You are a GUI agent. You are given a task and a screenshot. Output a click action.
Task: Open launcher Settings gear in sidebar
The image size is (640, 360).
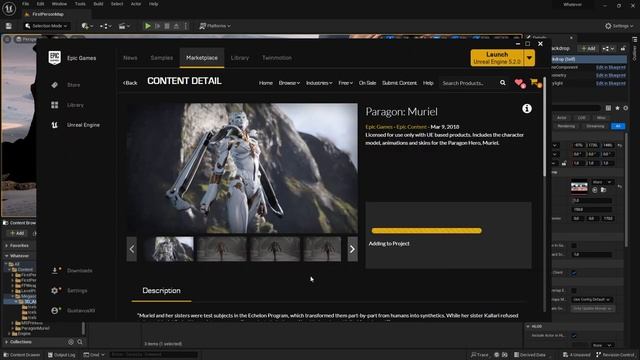coord(55,291)
